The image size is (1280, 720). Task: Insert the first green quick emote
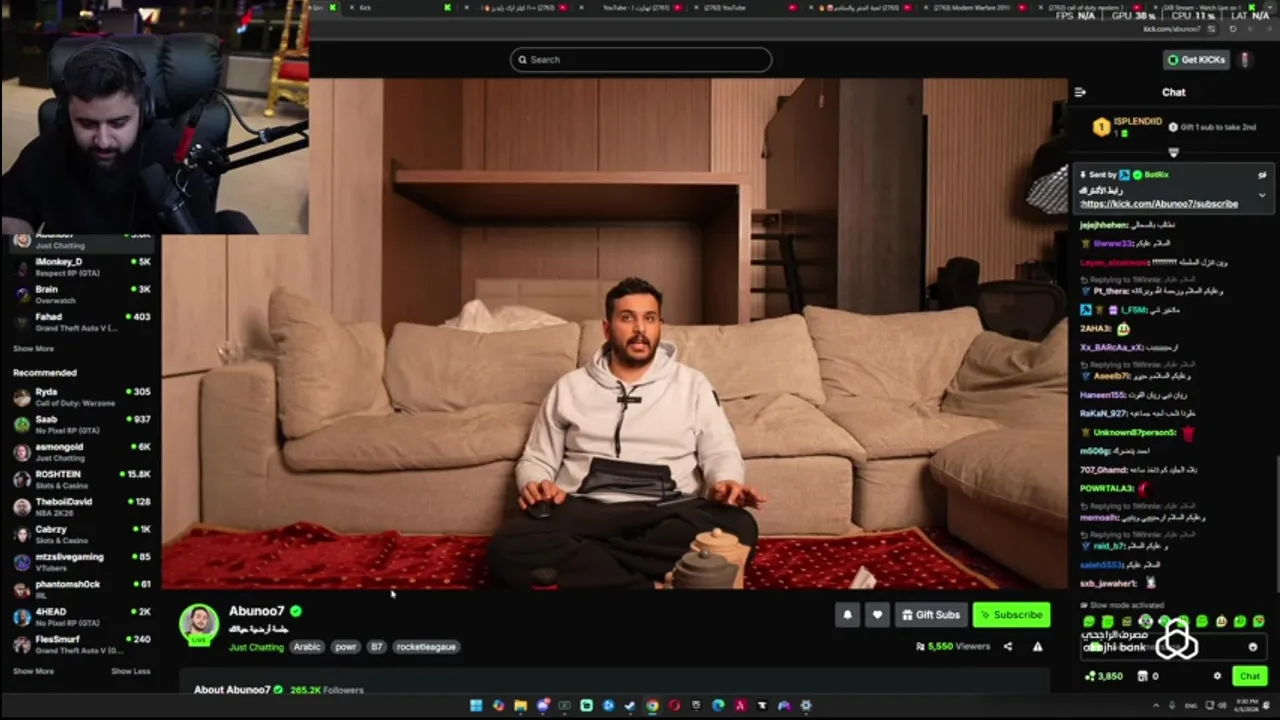pos(1089,622)
